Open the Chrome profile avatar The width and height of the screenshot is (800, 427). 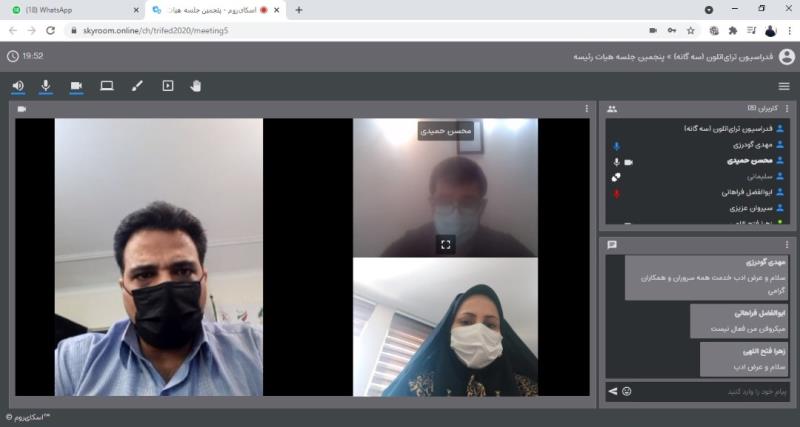(x=770, y=31)
